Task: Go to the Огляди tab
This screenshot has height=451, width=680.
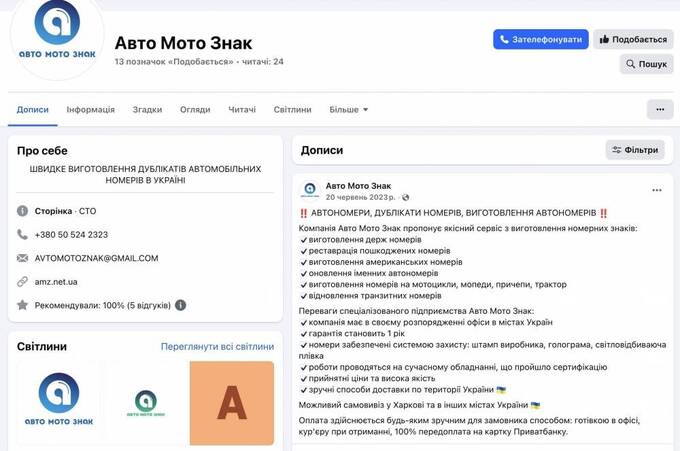Action: 195,109
